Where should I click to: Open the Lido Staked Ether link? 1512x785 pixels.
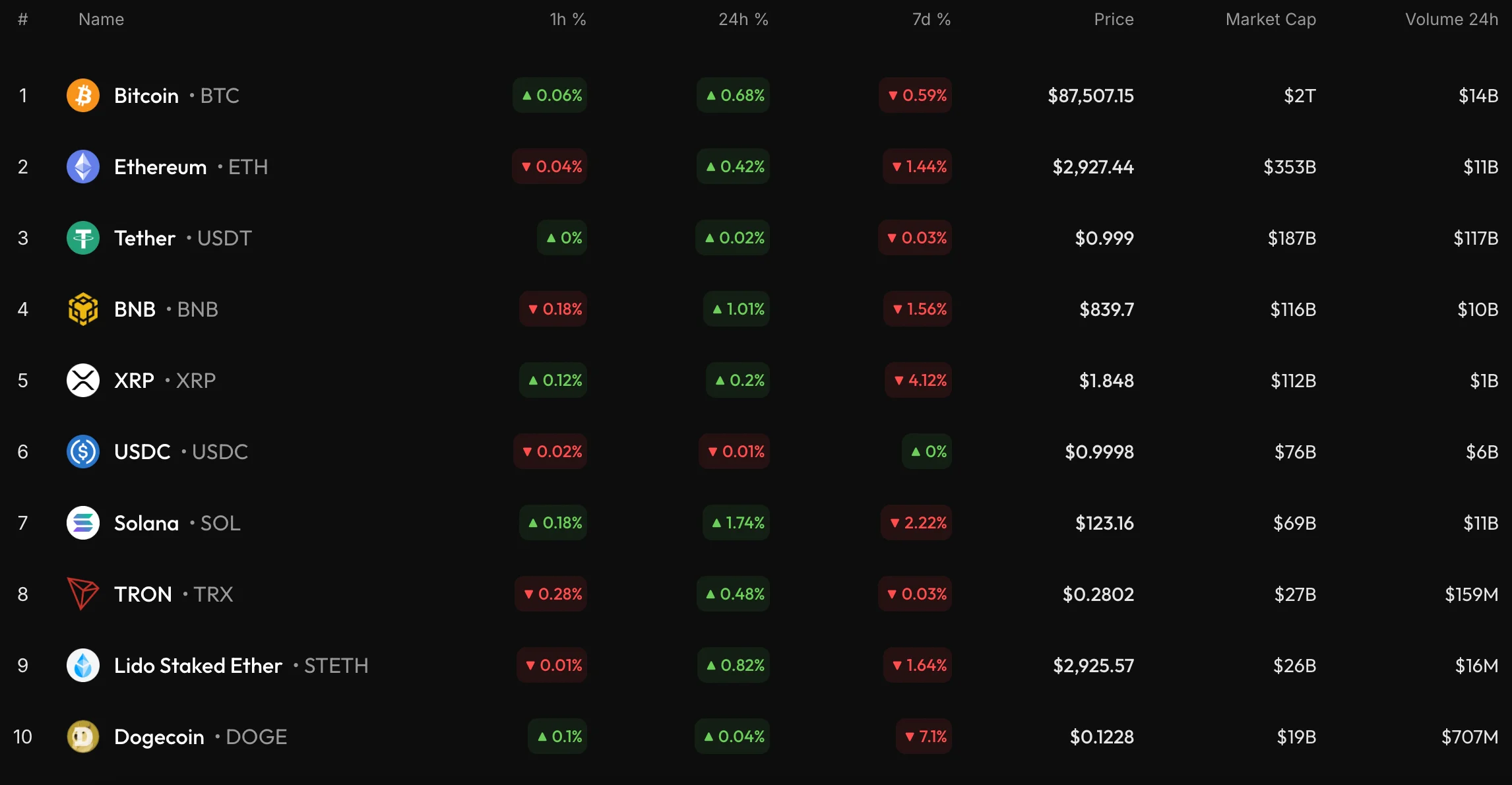pos(198,666)
